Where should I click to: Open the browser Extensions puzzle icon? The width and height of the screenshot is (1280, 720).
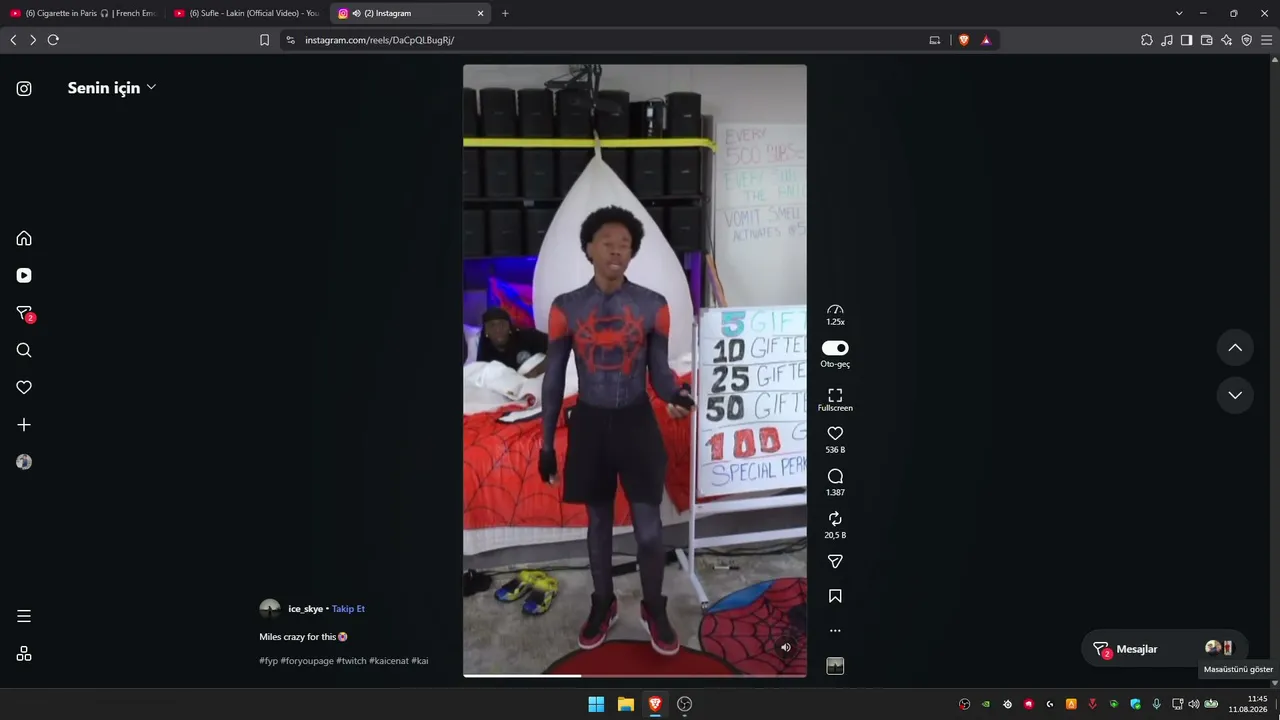(1147, 40)
